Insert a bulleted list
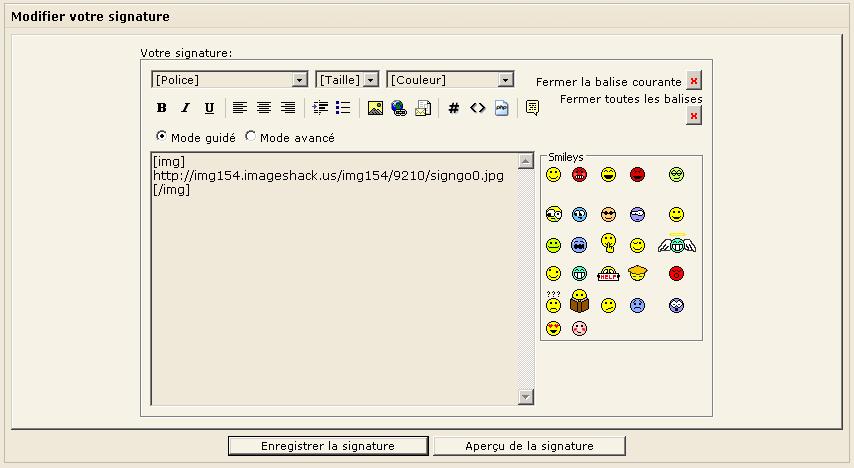This screenshot has height=468, width=854. pyautogui.click(x=343, y=108)
